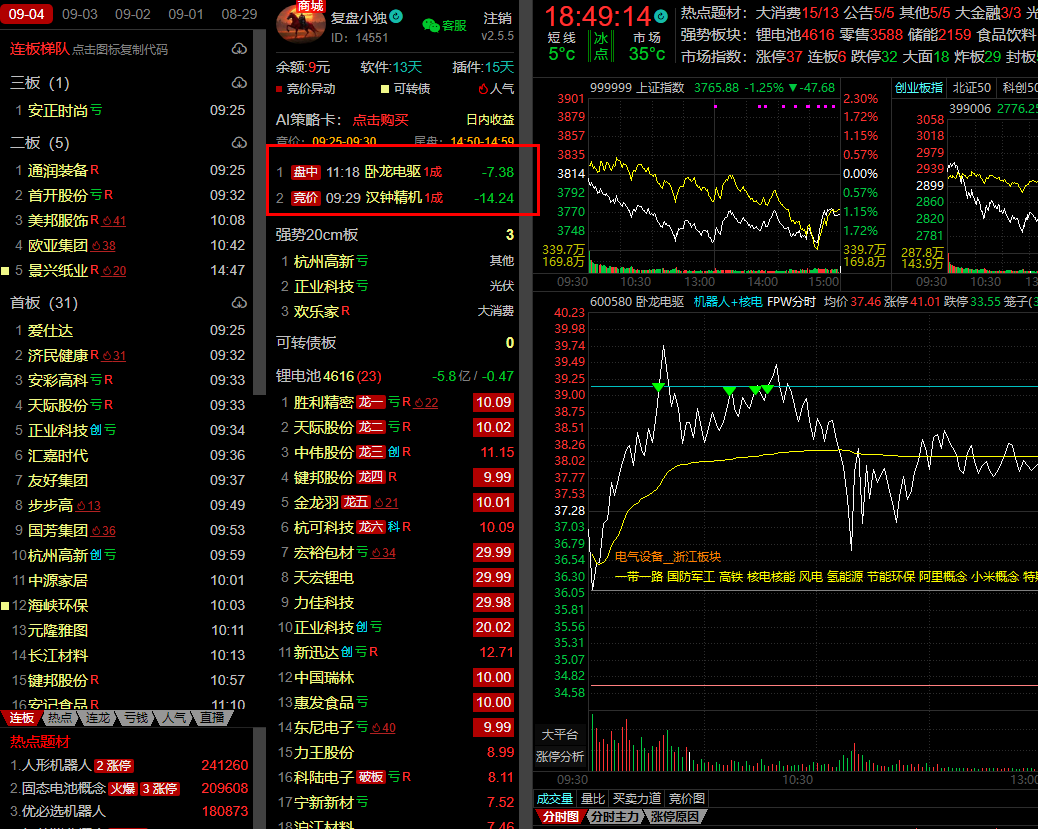Select the 北证50 index tab
This screenshot has width=1038, height=829.
pos(971,87)
